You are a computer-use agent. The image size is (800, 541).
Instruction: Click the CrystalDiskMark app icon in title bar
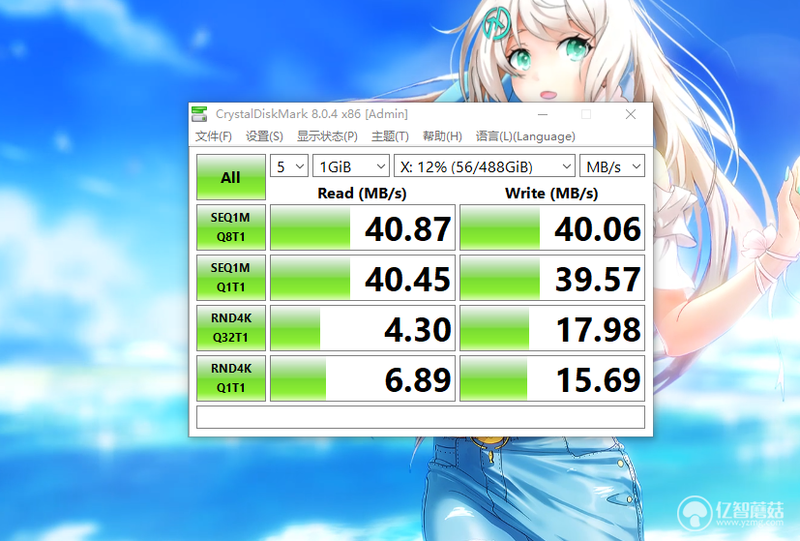(x=199, y=114)
